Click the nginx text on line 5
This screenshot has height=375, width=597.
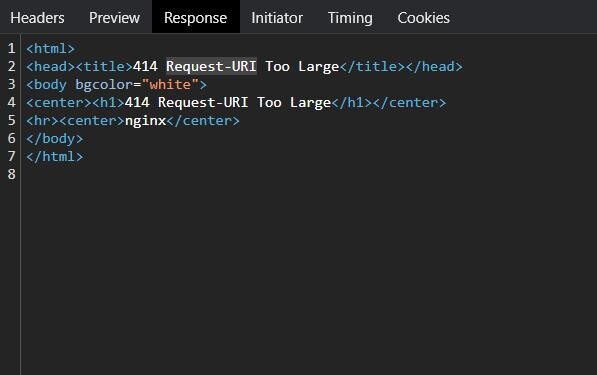[145, 121]
